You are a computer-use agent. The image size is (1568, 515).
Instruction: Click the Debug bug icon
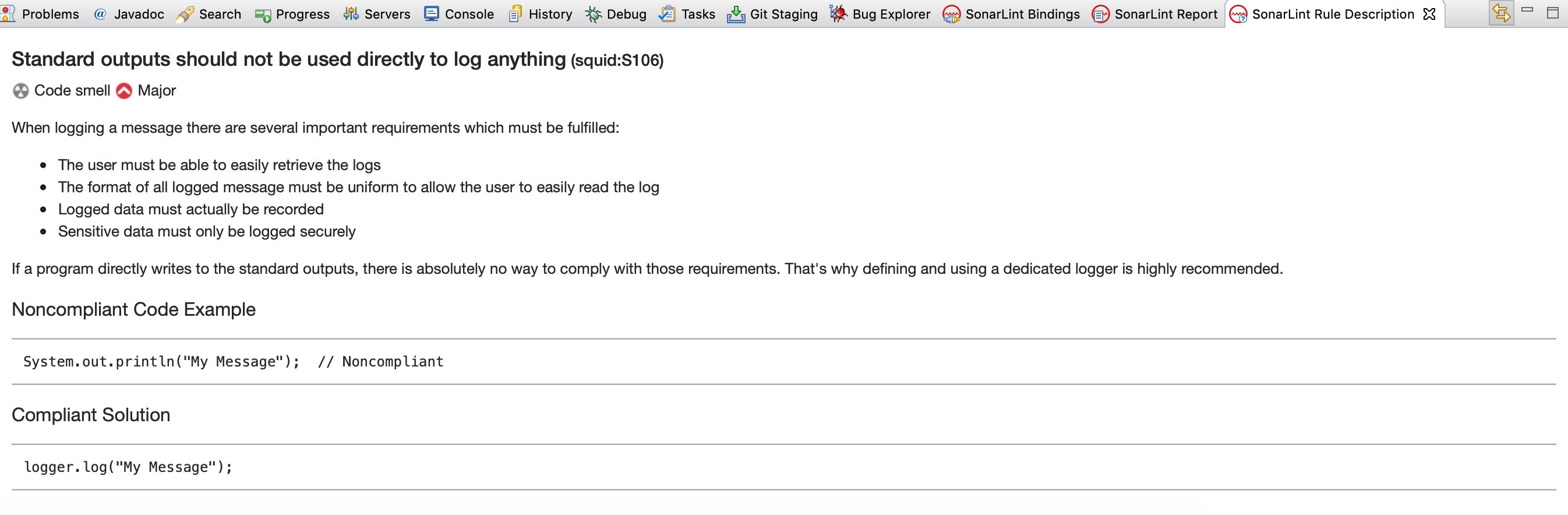tap(594, 14)
